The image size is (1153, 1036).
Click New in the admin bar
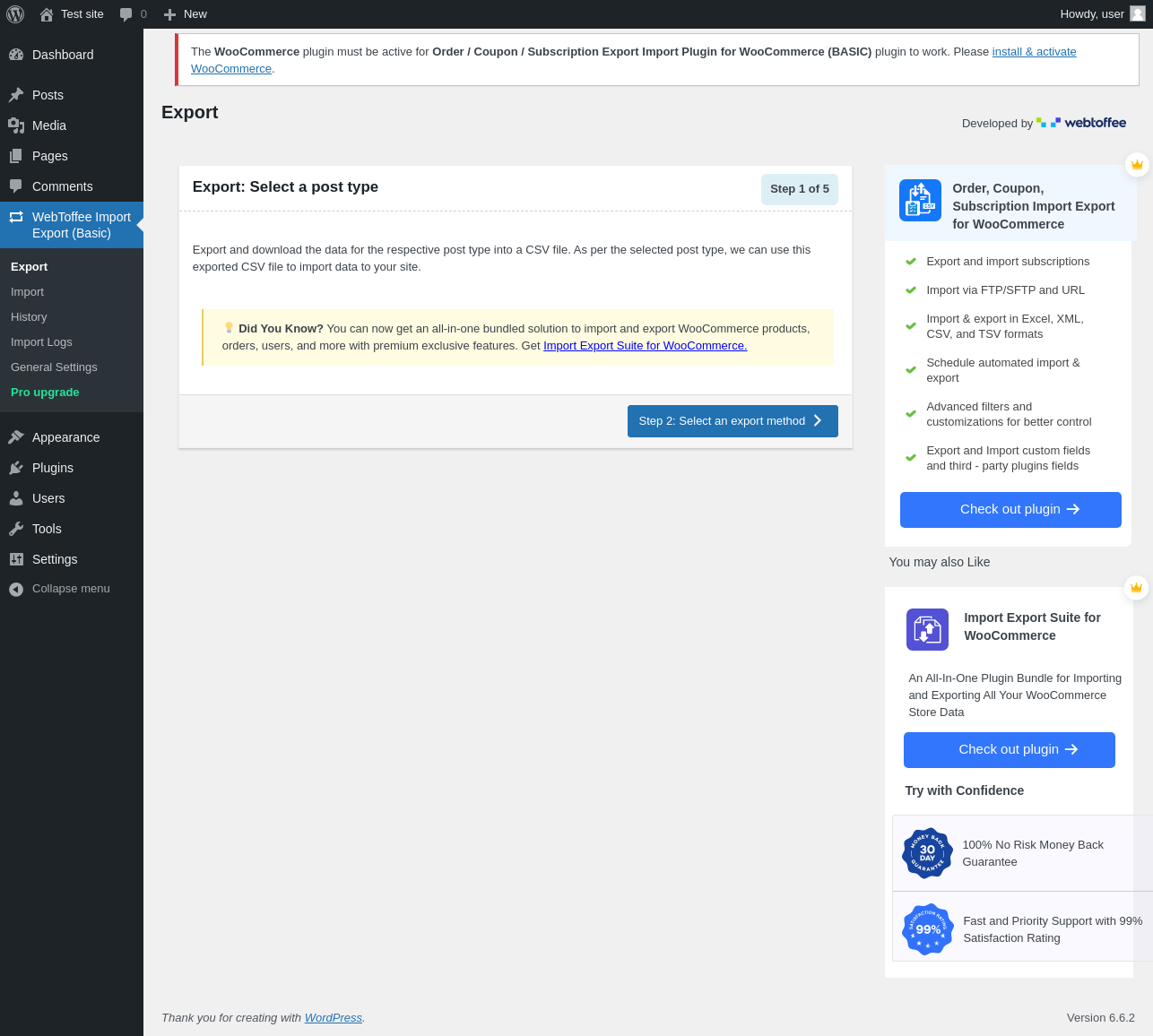pos(195,14)
